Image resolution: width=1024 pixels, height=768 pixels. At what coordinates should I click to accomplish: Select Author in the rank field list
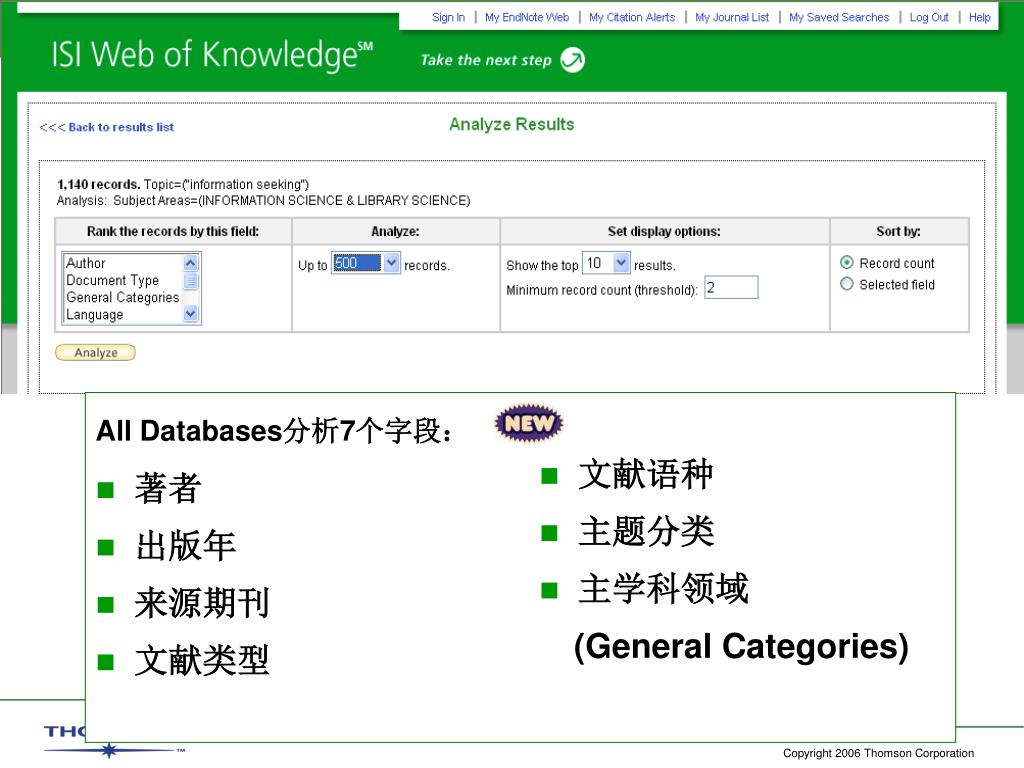[x=86, y=263]
